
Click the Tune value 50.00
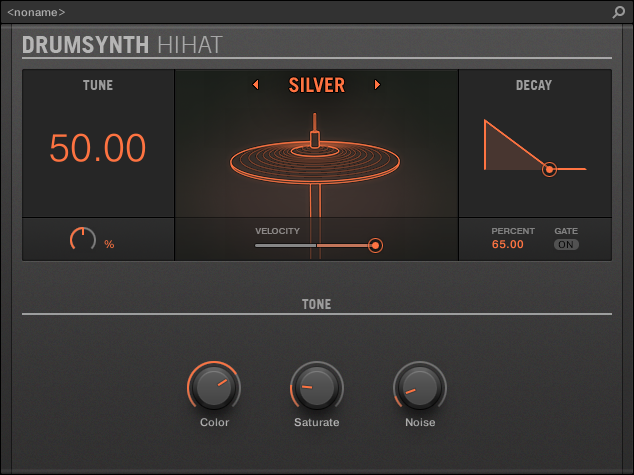coord(98,148)
